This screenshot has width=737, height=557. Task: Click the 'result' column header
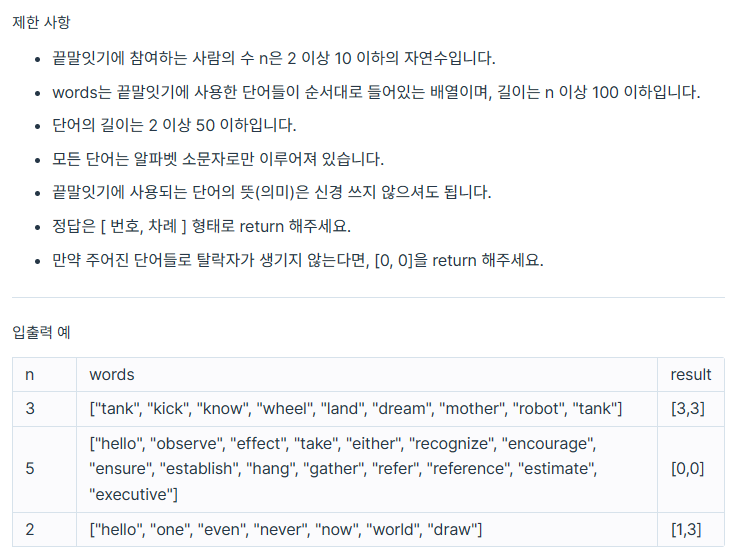tap(690, 375)
